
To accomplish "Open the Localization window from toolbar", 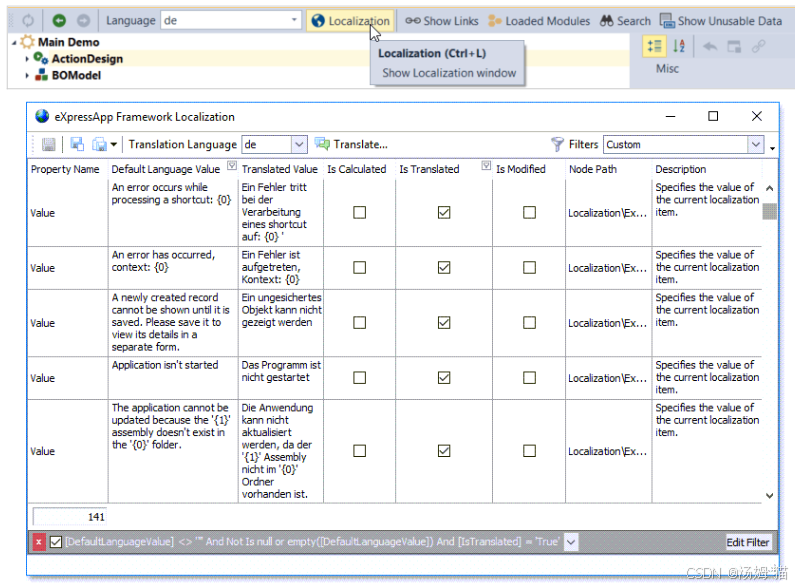I will point(351,21).
